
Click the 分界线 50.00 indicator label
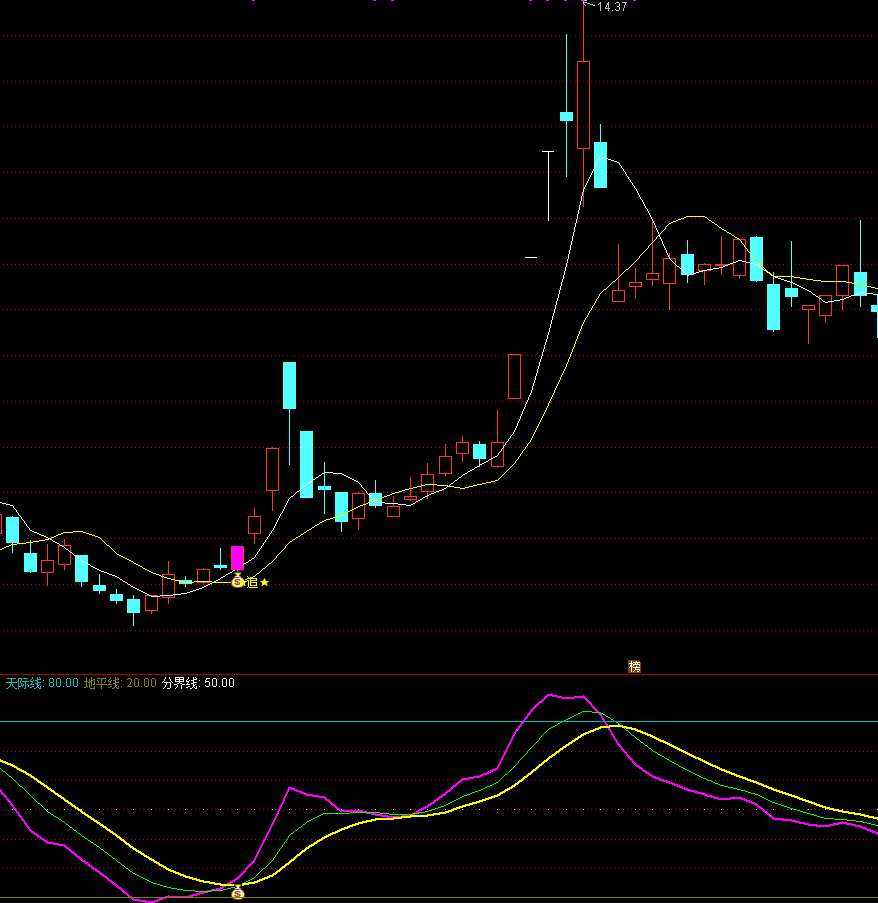[198, 683]
